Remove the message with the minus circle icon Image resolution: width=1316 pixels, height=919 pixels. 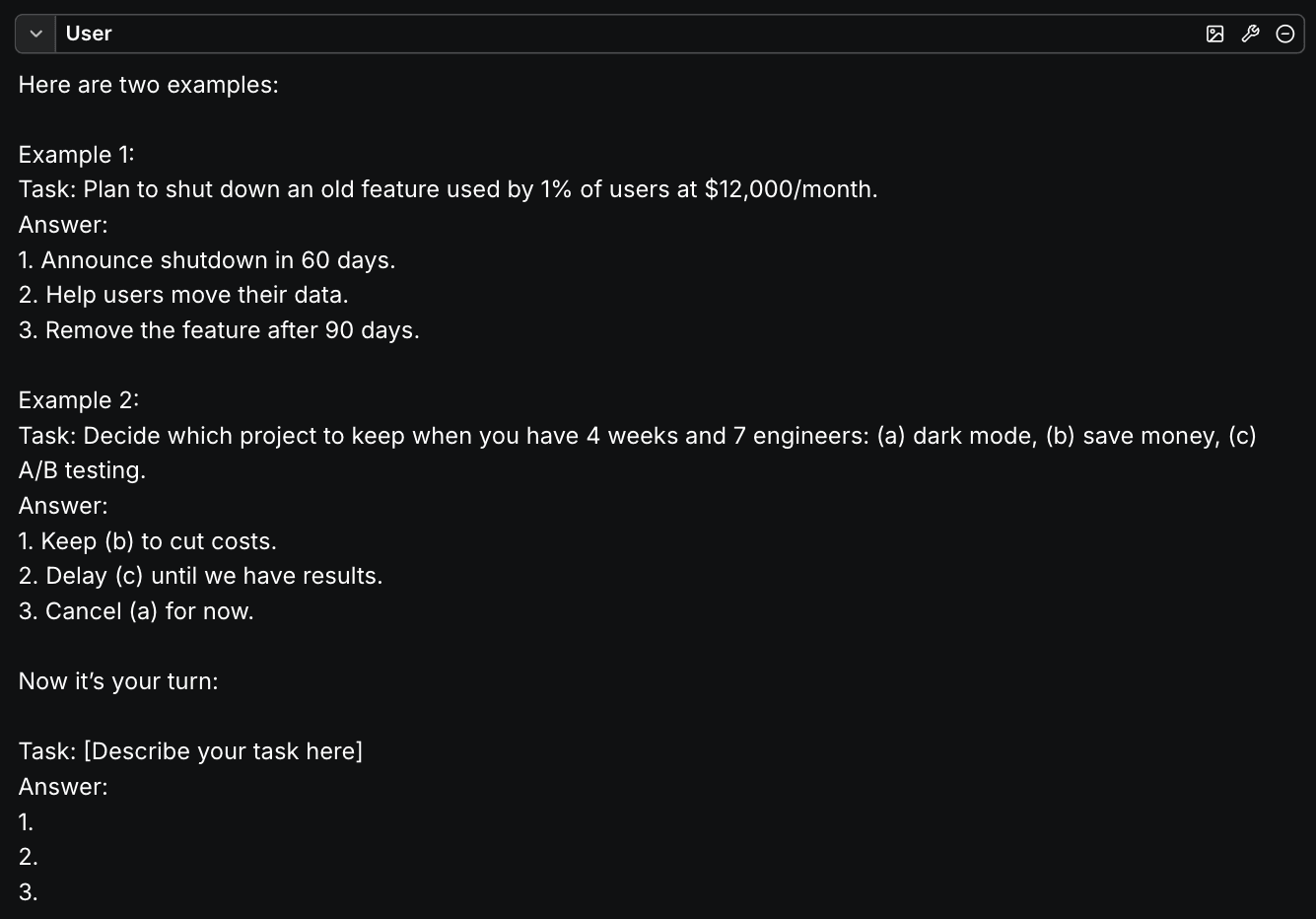[x=1285, y=34]
